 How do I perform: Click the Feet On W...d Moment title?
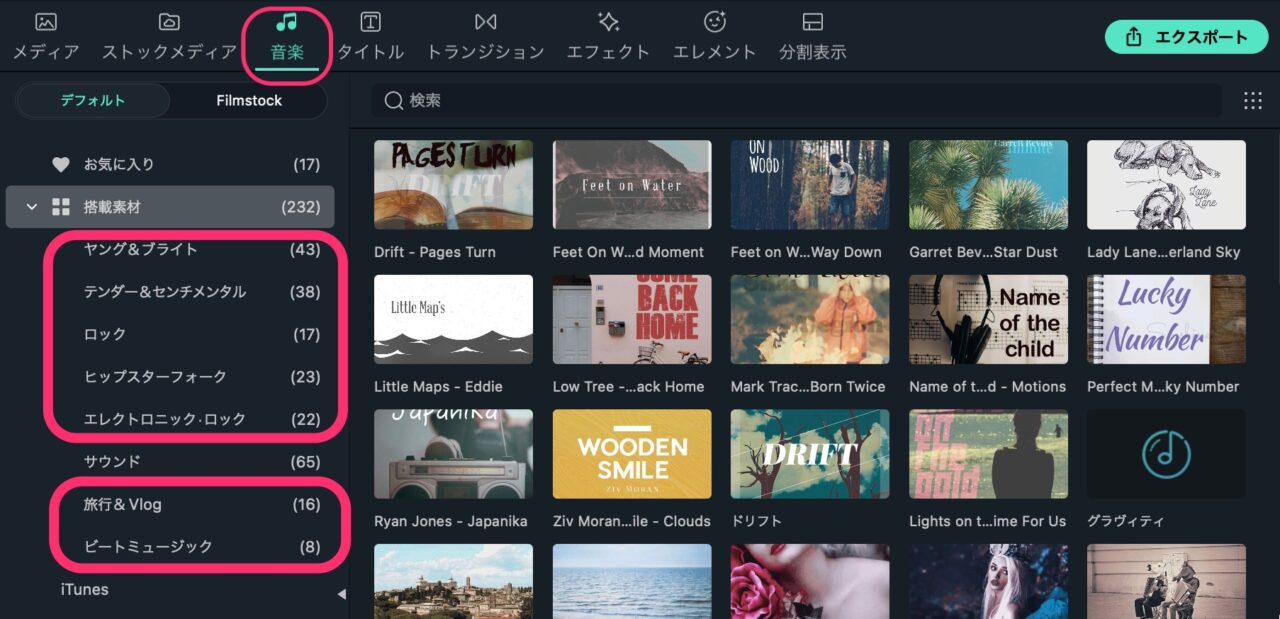(x=628, y=252)
